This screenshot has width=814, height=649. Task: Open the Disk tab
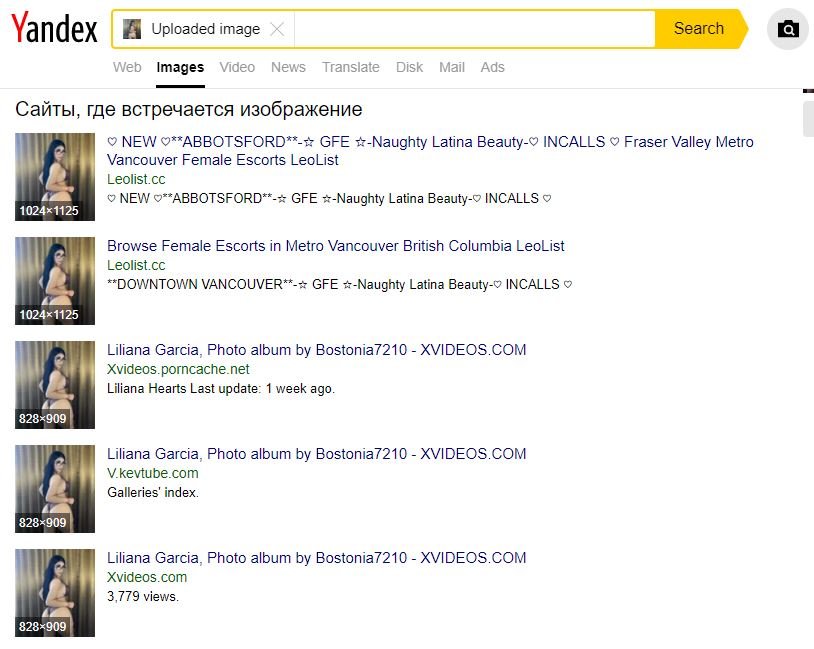coord(409,67)
